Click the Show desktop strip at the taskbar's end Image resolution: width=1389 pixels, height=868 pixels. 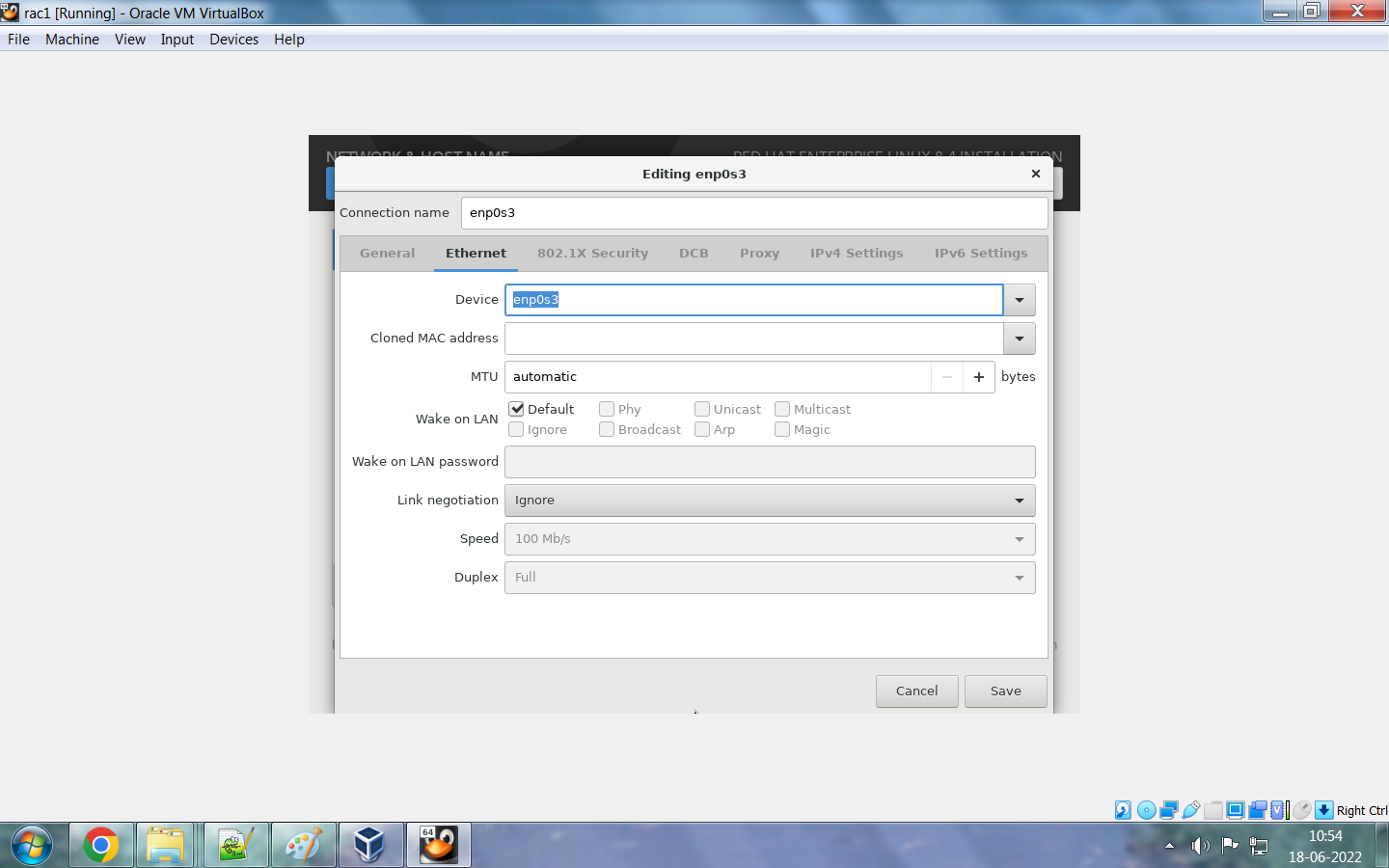point(1382,846)
